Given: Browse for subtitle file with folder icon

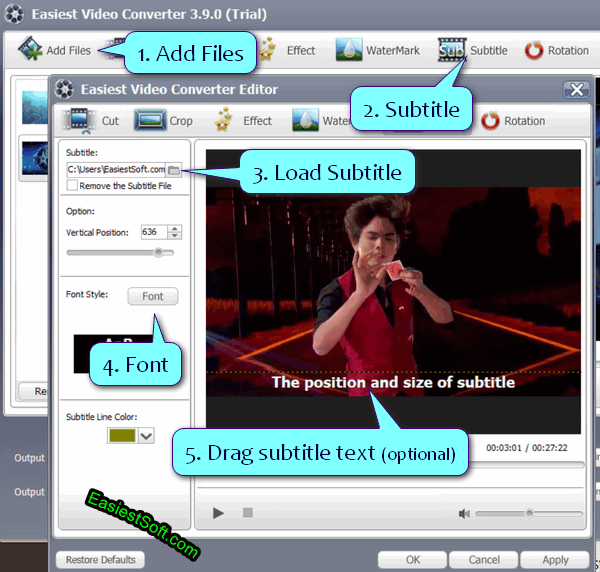Looking at the screenshot, I should pos(174,169).
